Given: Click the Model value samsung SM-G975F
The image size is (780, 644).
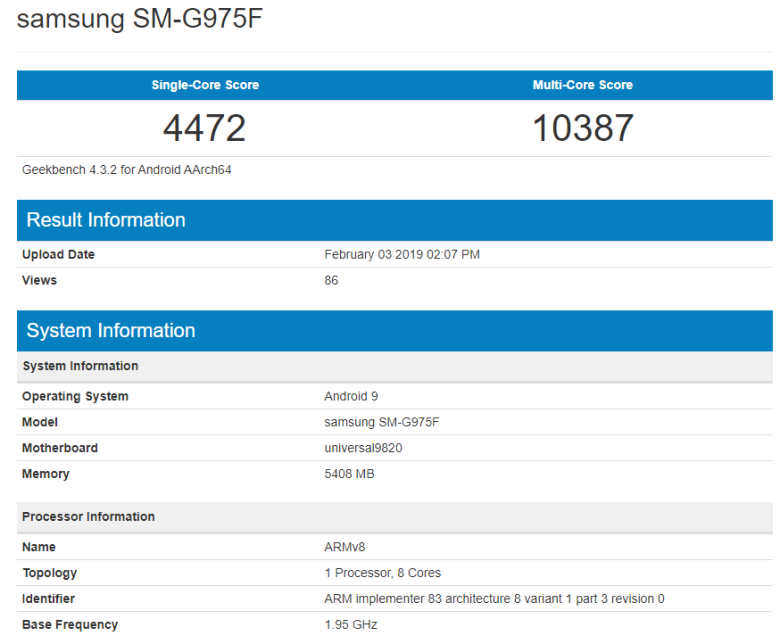Looking at the screenshot, I should [x=382, y=422].
